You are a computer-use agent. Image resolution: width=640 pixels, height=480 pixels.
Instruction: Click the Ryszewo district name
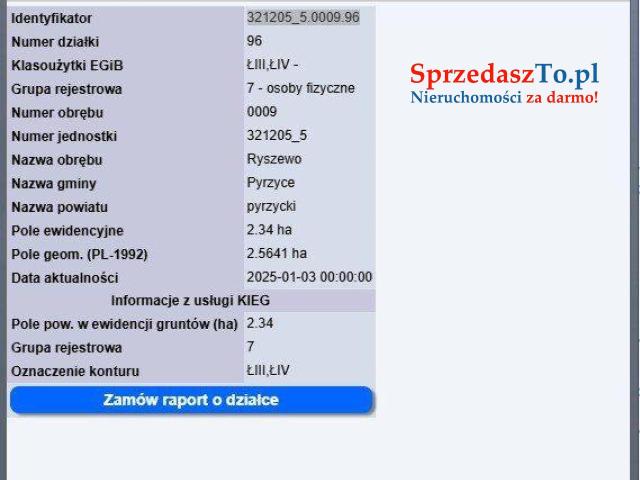pos(274,159)
